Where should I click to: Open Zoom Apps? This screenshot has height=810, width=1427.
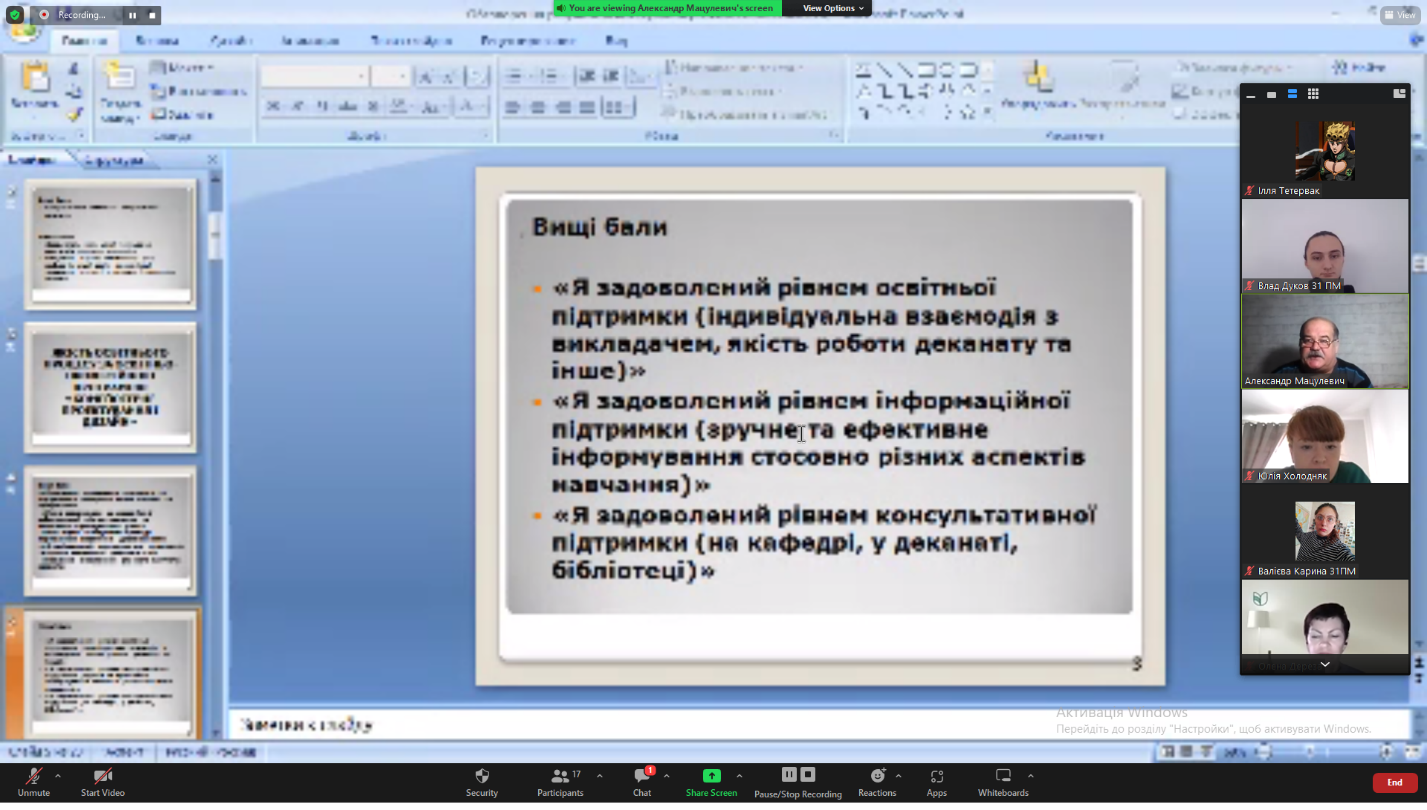click(937, 782)
